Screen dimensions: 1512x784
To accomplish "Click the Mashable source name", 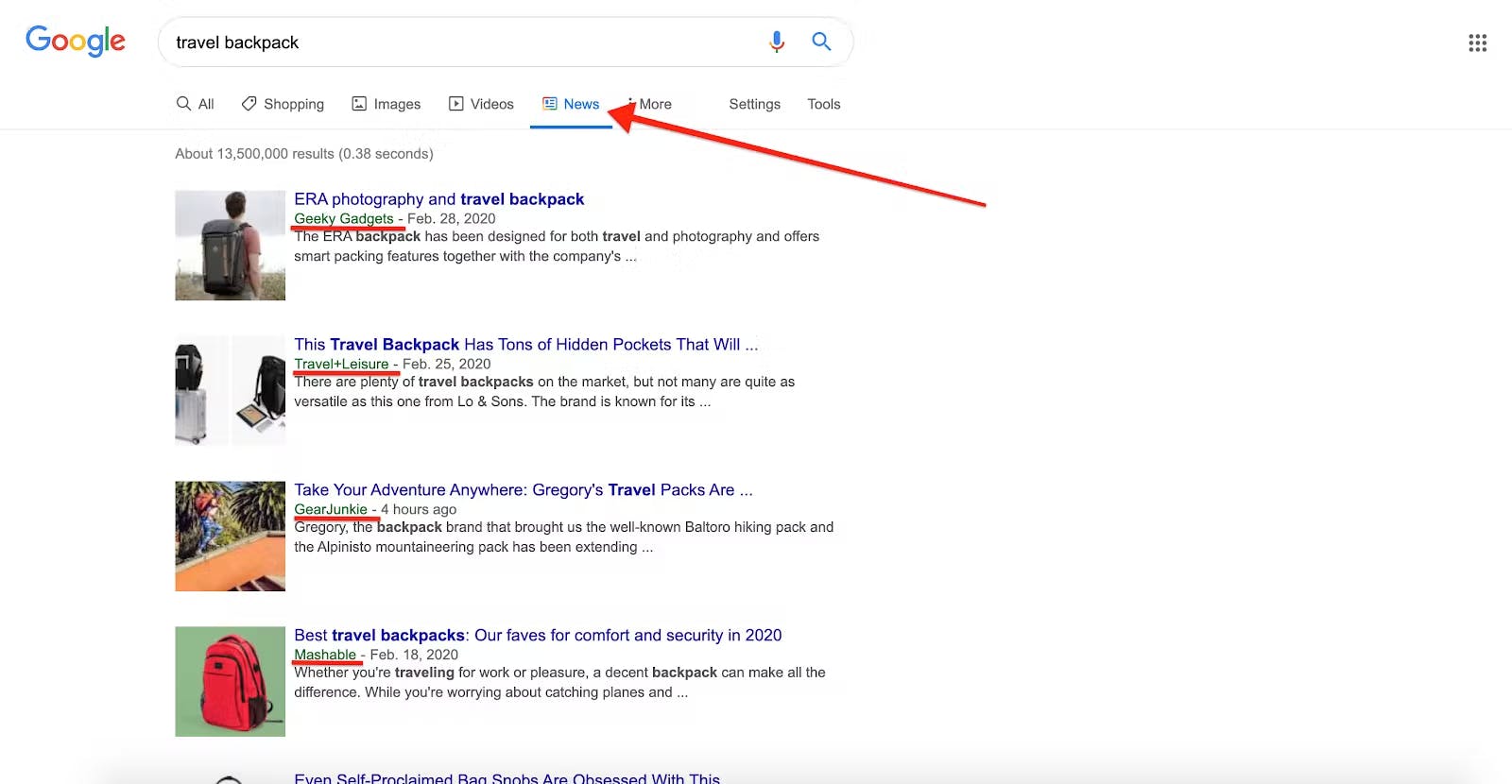I will (x=325, y=655).
